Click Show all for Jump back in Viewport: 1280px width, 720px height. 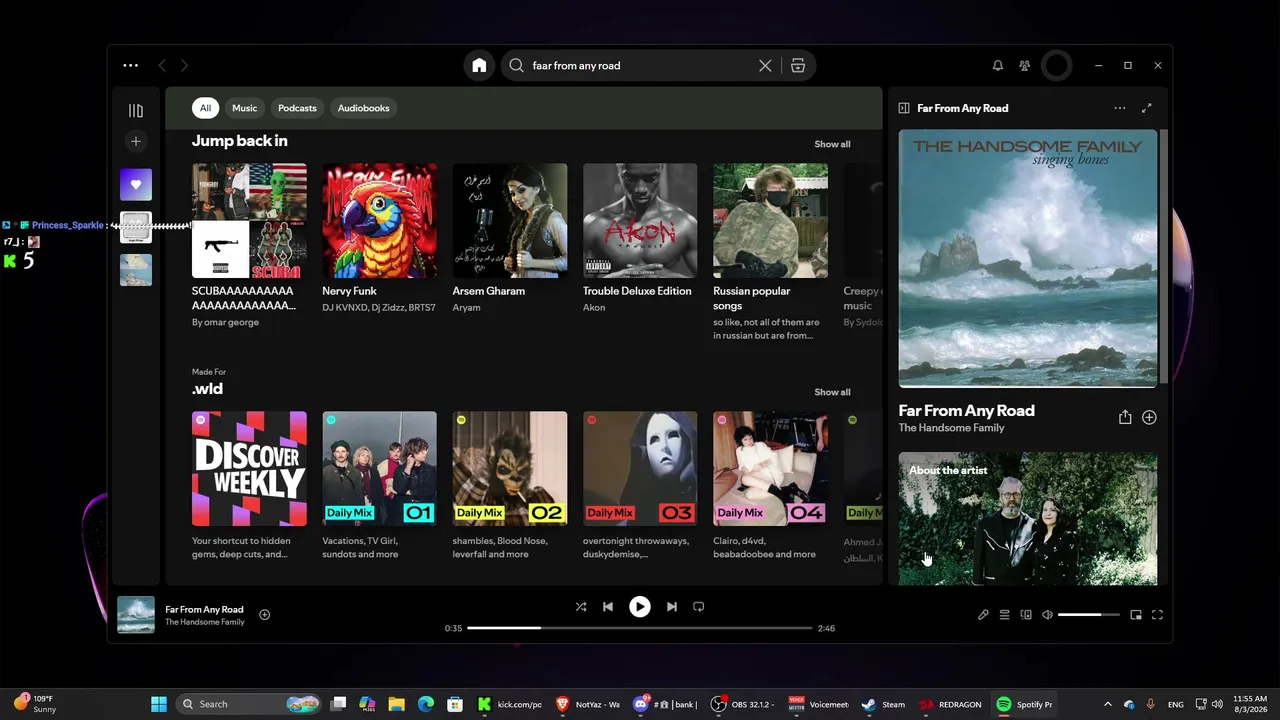[x=832, y=144]
